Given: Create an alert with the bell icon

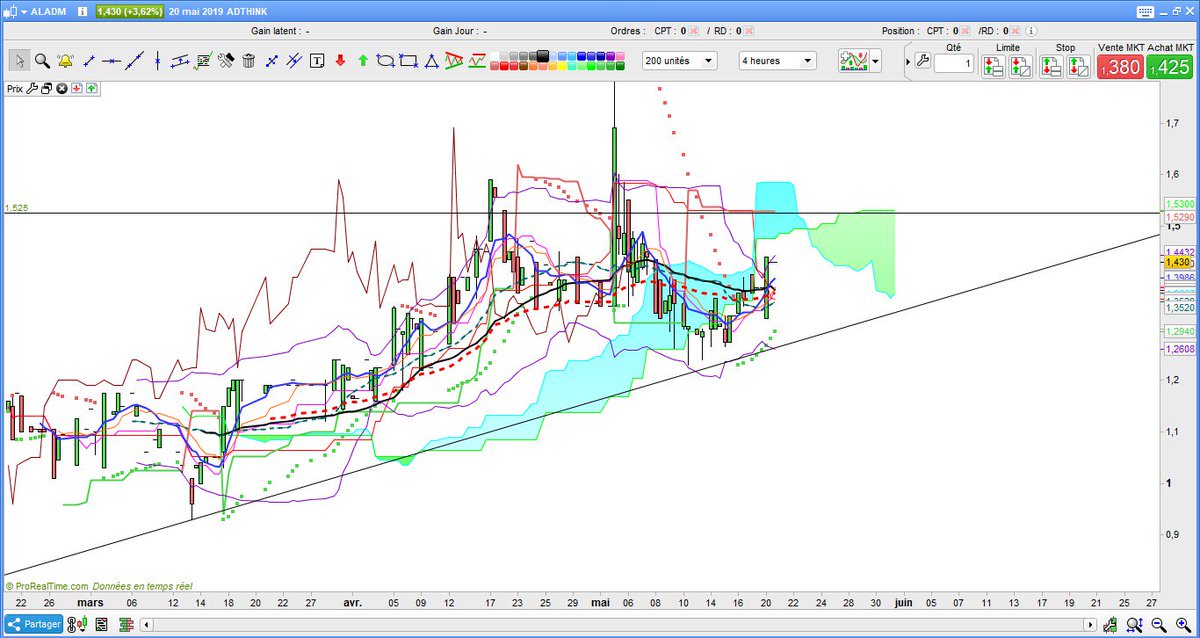Looking at the screenshot, I should pos(65,61).
